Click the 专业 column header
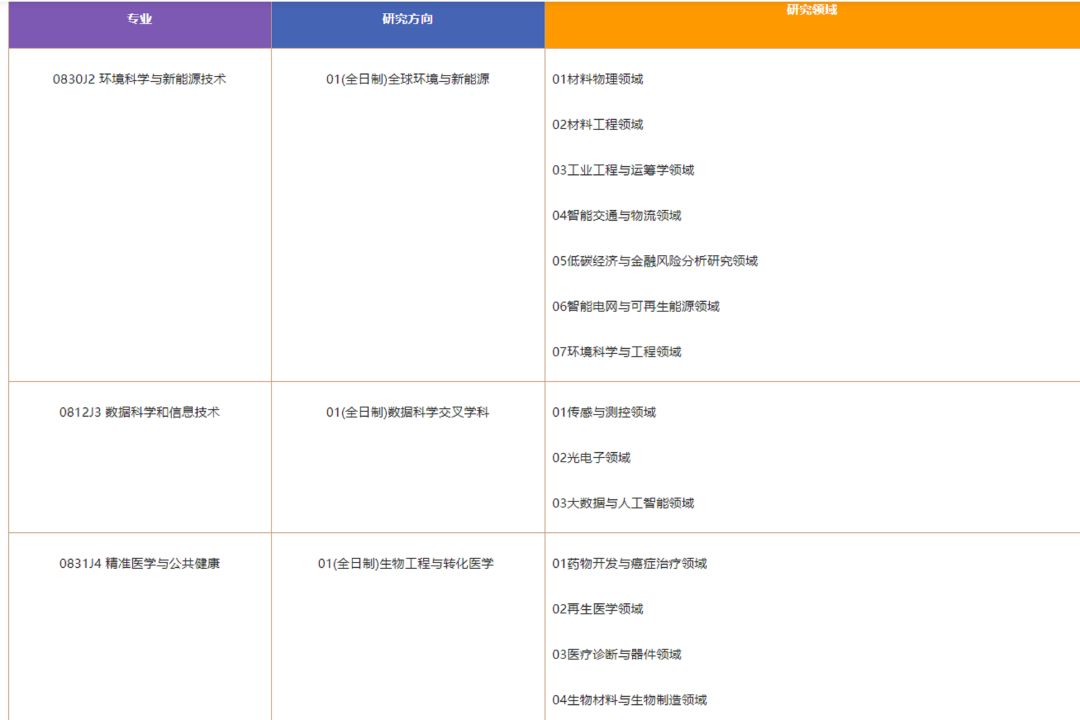This screenshot has height=720, width=1080. coord(139,19)
